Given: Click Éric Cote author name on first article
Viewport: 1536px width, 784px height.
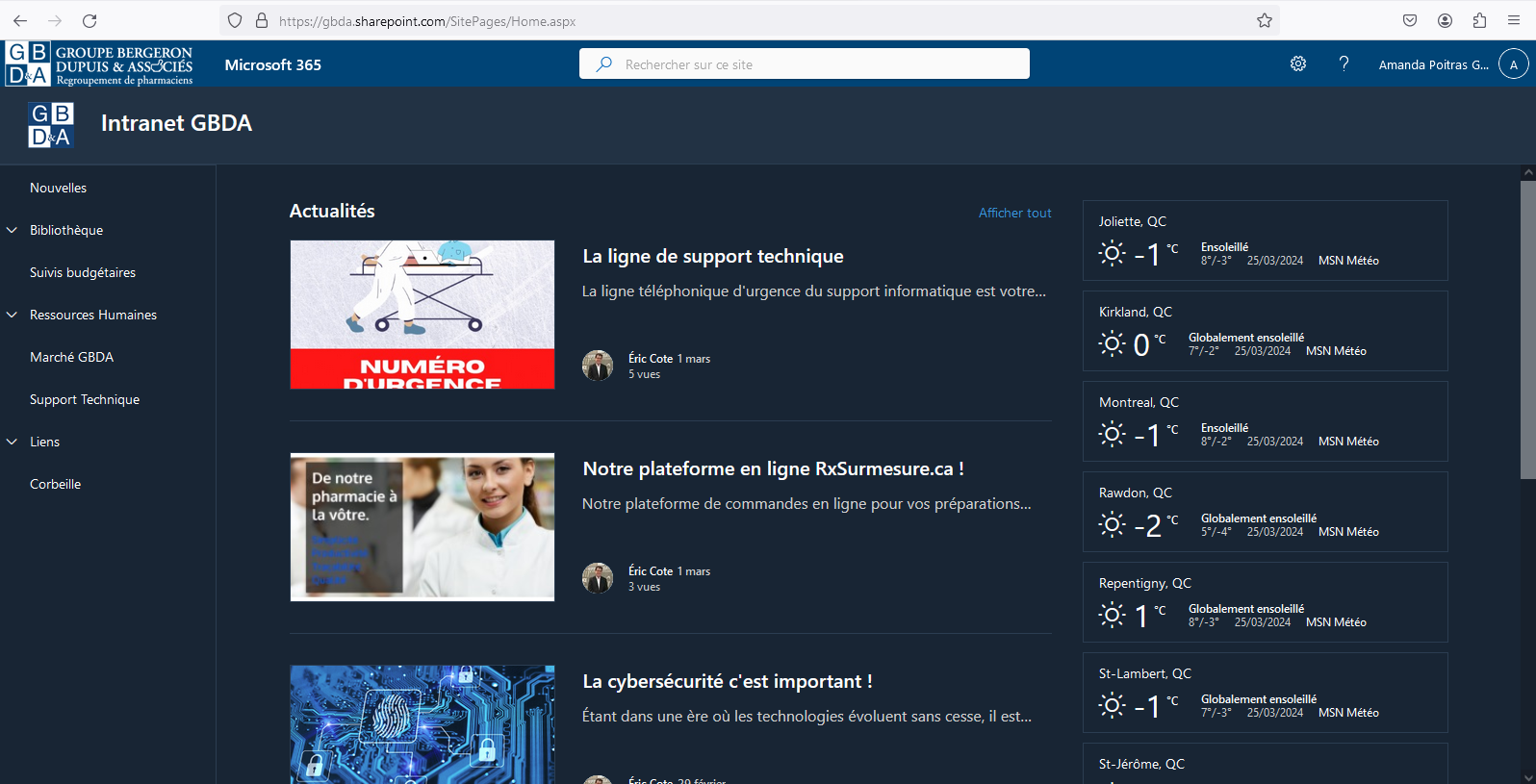Looking at the screenshot, I should tap(651, 358).
